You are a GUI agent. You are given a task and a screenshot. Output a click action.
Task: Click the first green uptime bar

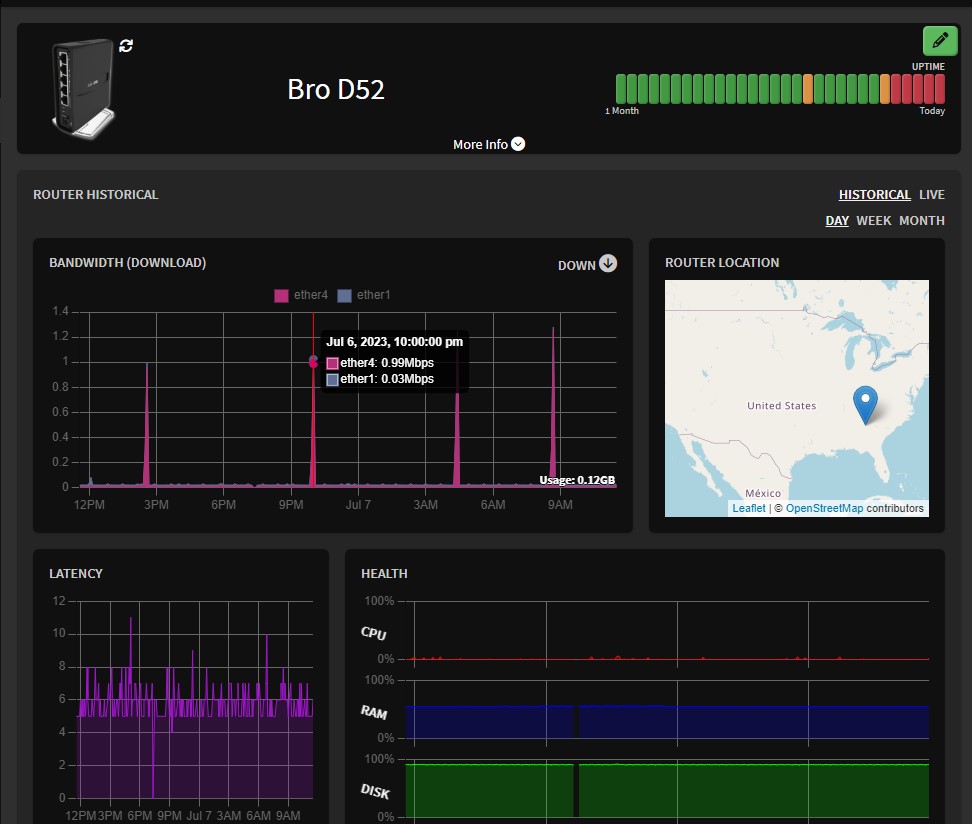point(621,89)
